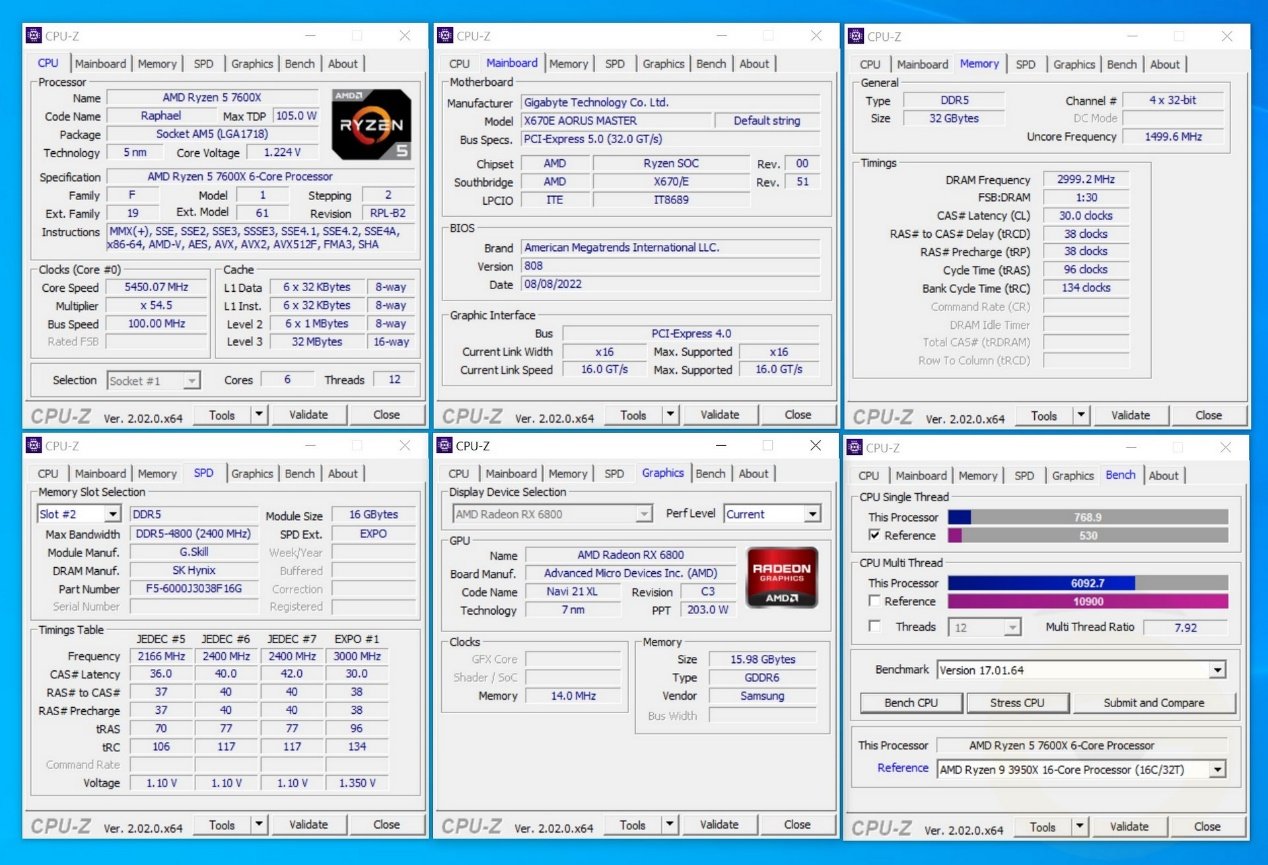Click the Tools button in the Mainboard-tab window

633,415
